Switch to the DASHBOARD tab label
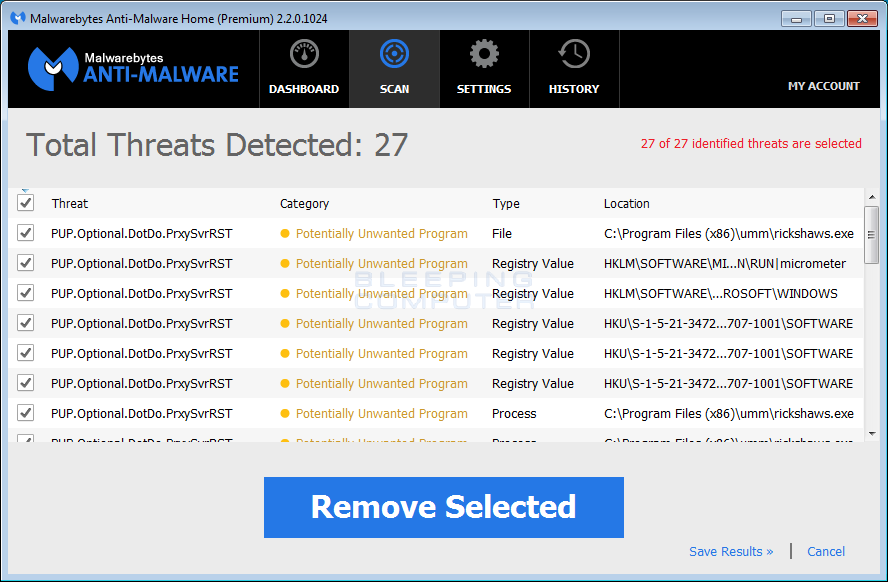Viewport: 888px width, 582px height. (304, 89)
